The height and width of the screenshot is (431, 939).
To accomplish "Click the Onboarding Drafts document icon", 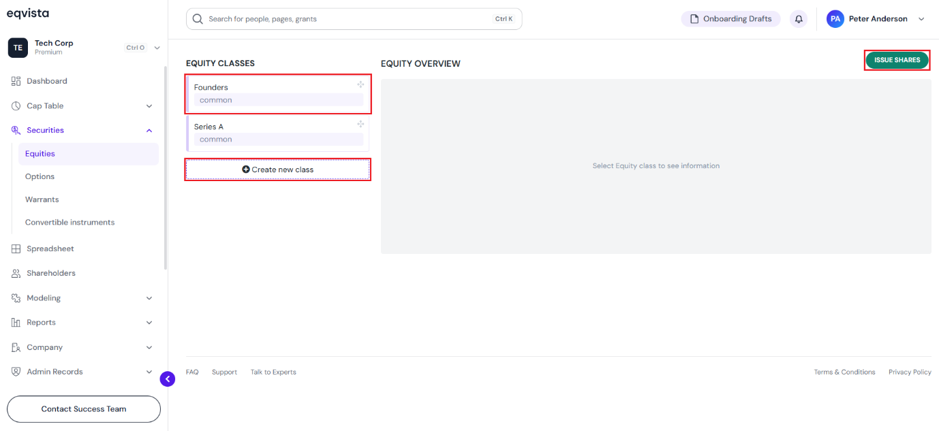I will pyautogui.click(x=695, y=19).
